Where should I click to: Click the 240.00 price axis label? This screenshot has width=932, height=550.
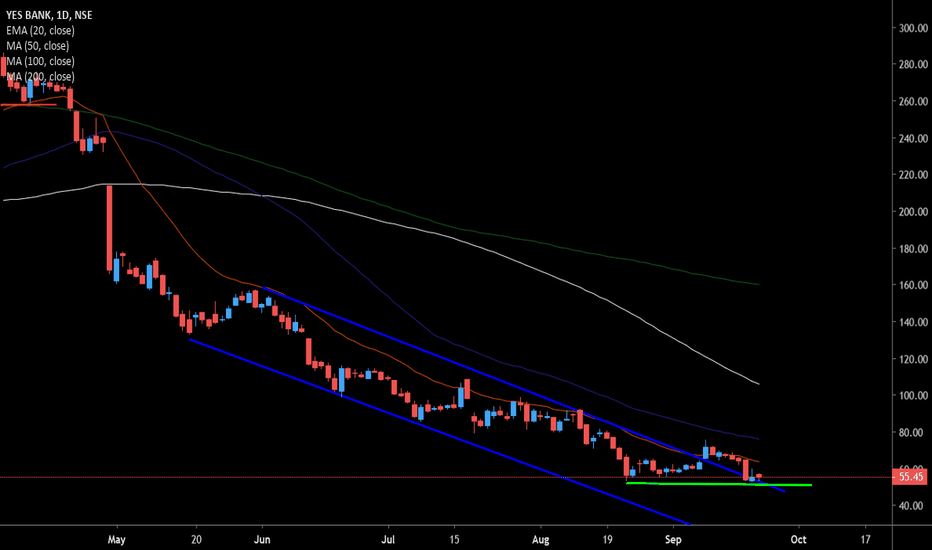point(913,139)
